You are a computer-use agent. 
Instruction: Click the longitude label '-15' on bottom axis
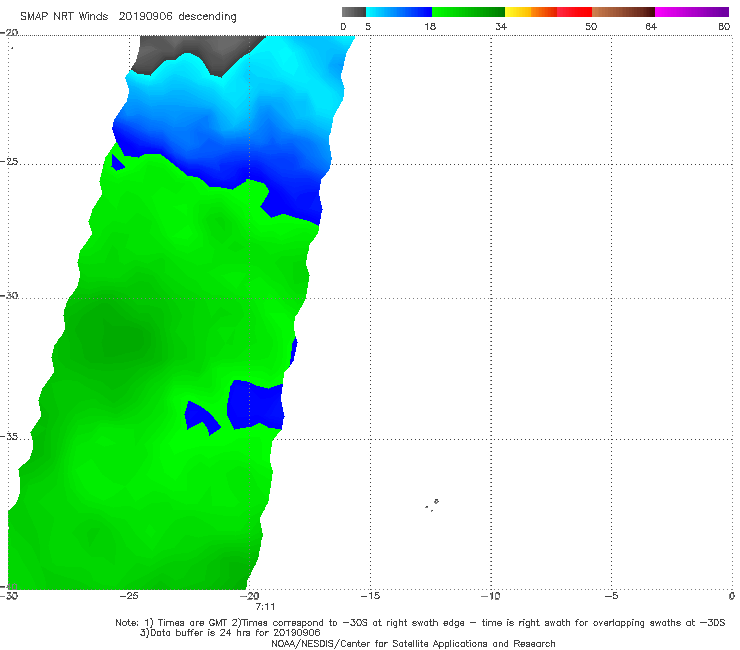[370, 596]
